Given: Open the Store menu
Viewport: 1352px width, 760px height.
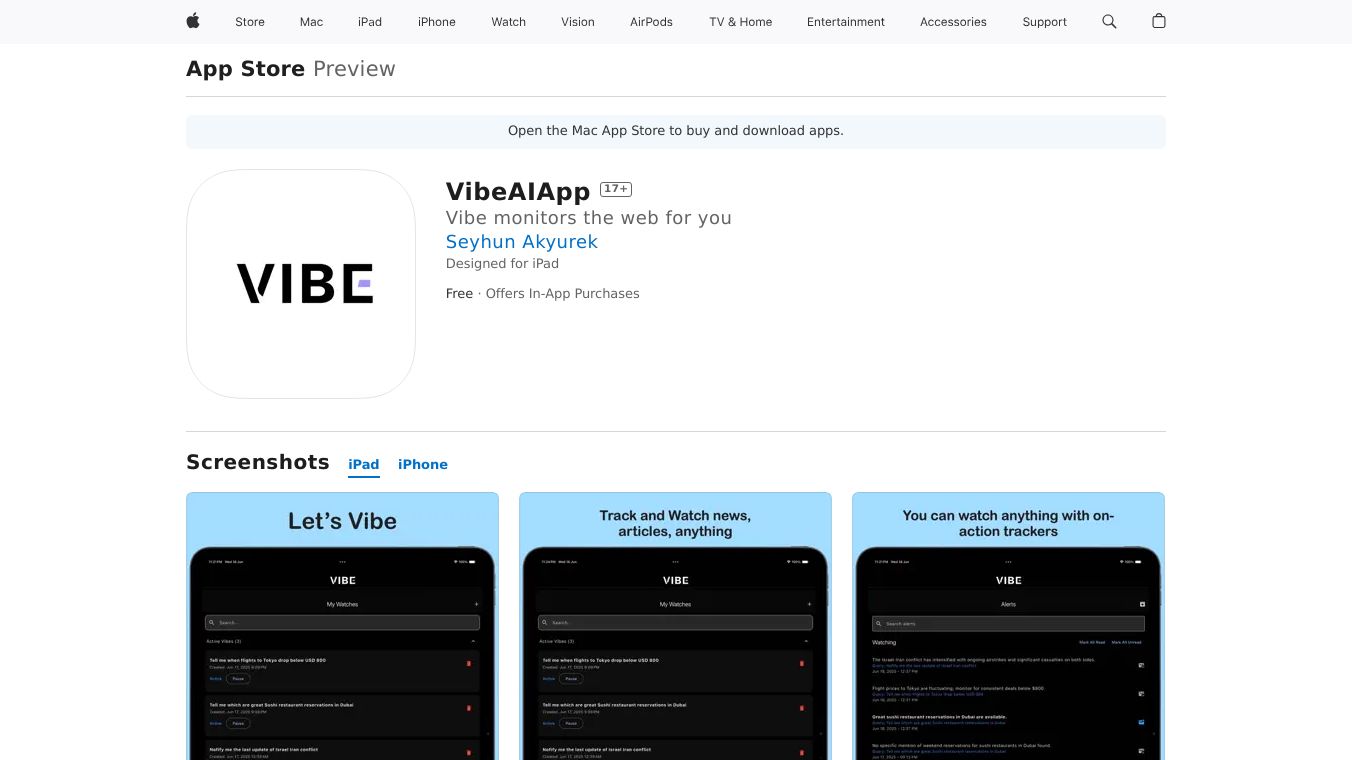Looking at the screenshot, I should pos(250,22).
